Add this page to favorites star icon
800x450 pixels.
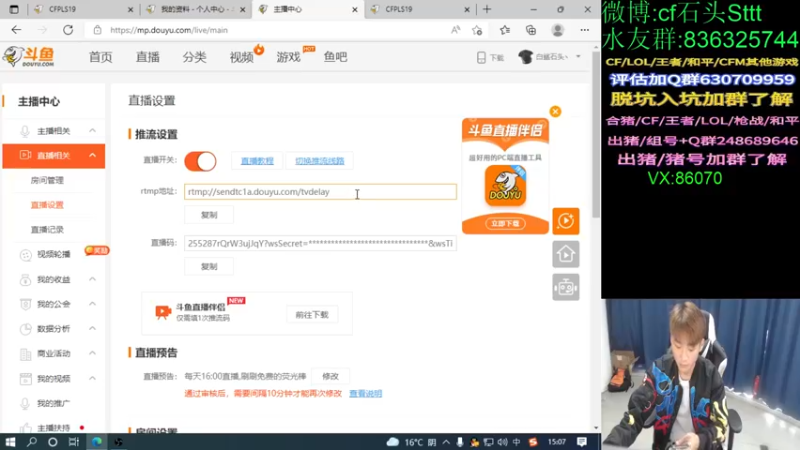point(477,30)
